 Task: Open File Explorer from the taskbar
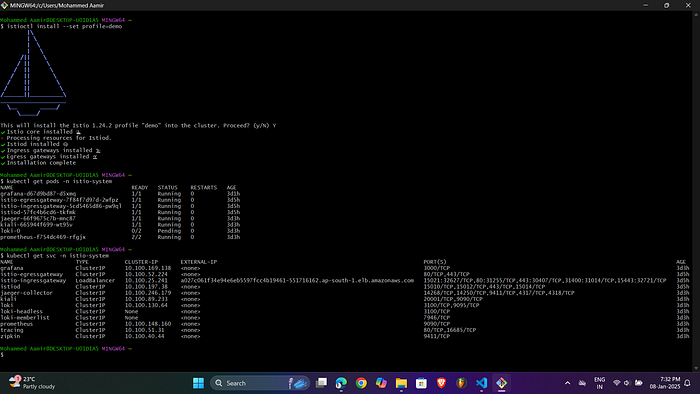pyautogui.click(x=401, y=383)
